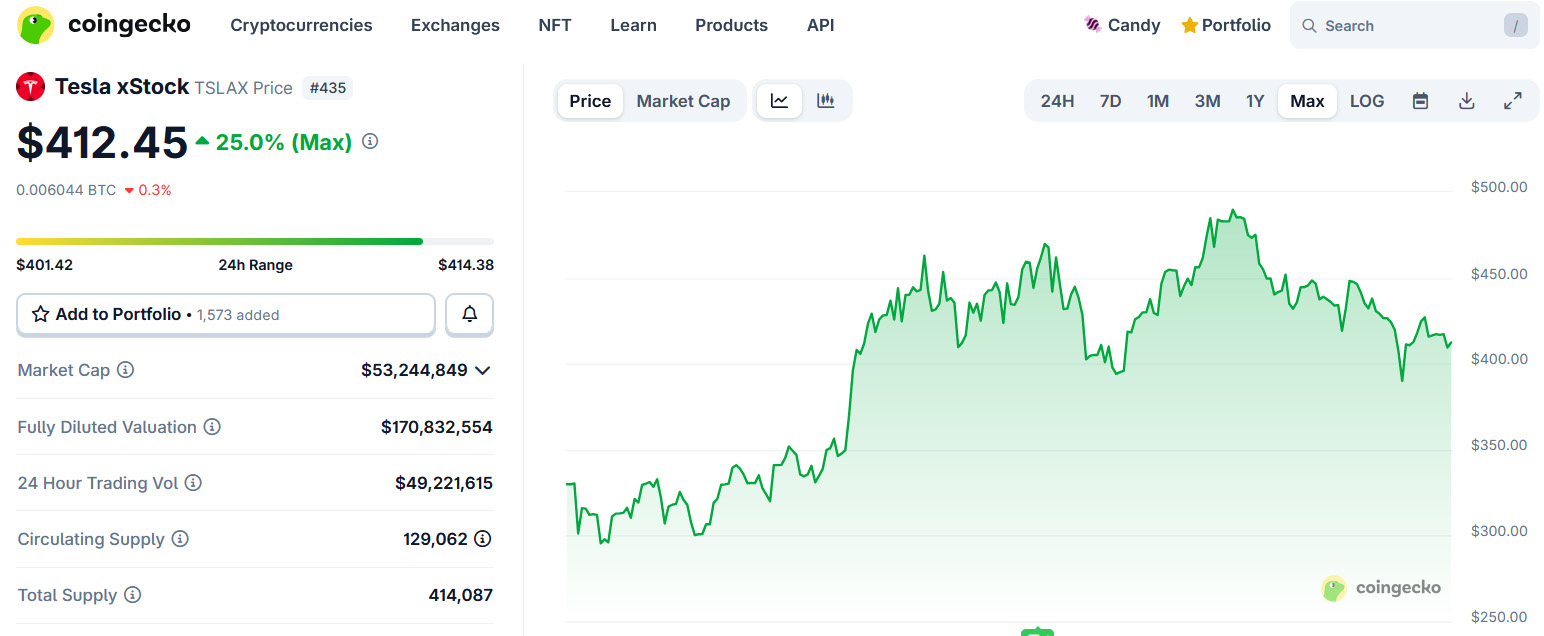
Task: Click Add to Portfolio button
Action: coord(226,314)
